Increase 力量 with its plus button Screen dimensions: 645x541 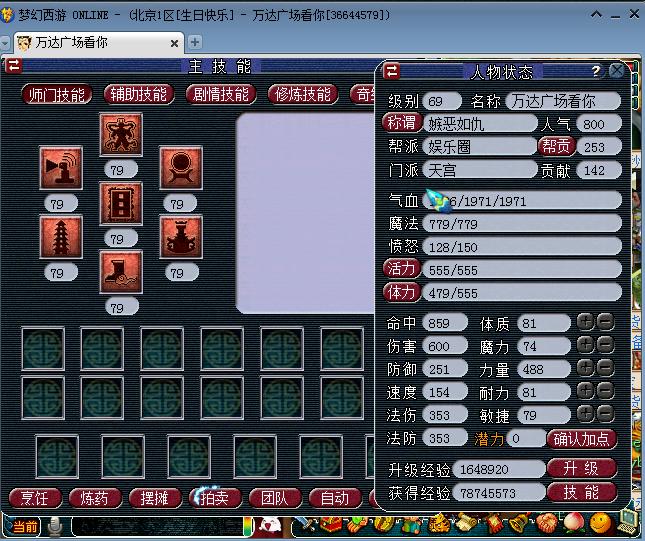(585, 368)
